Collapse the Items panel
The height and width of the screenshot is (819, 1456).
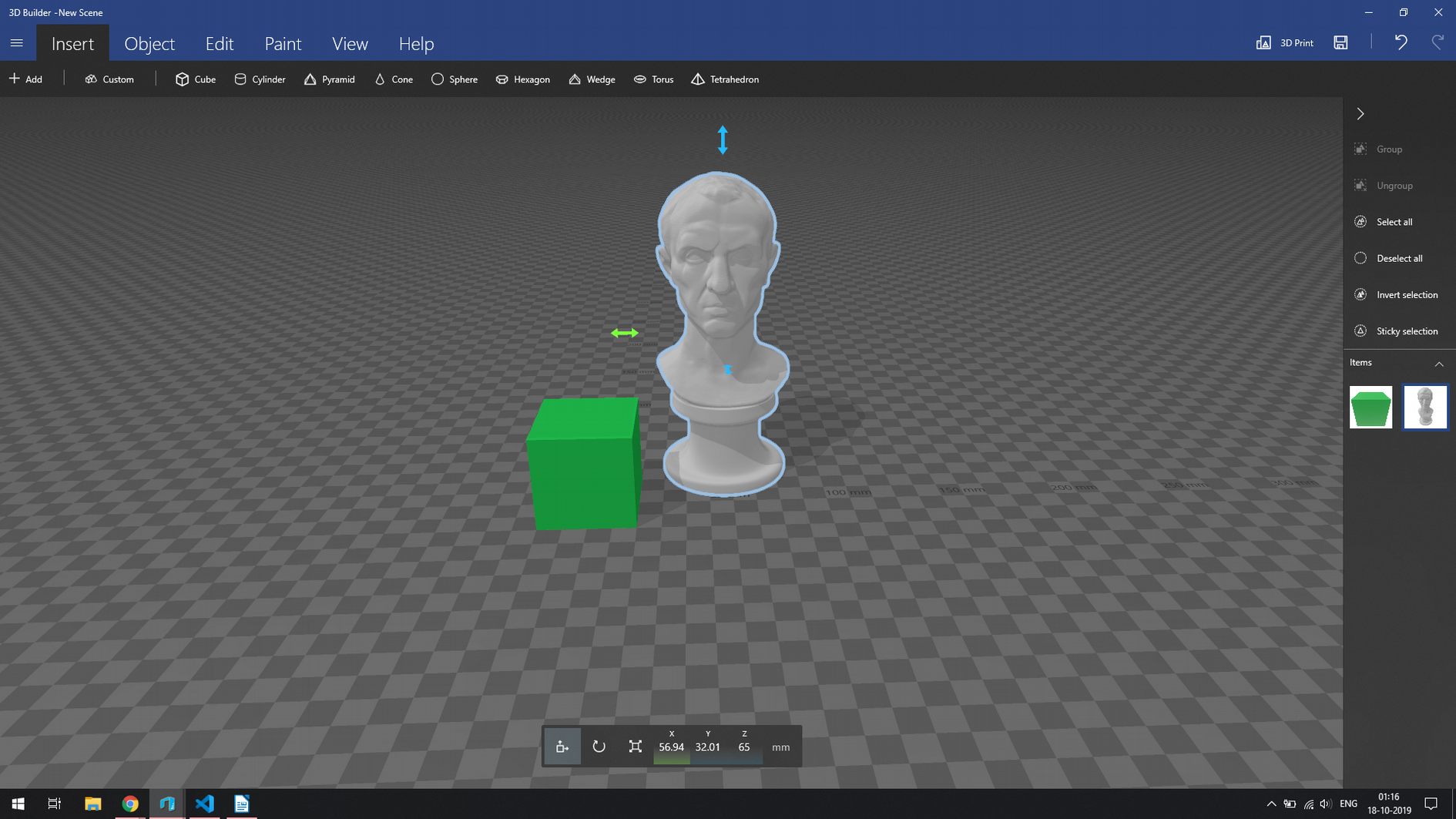click(x=1439, y=363)
